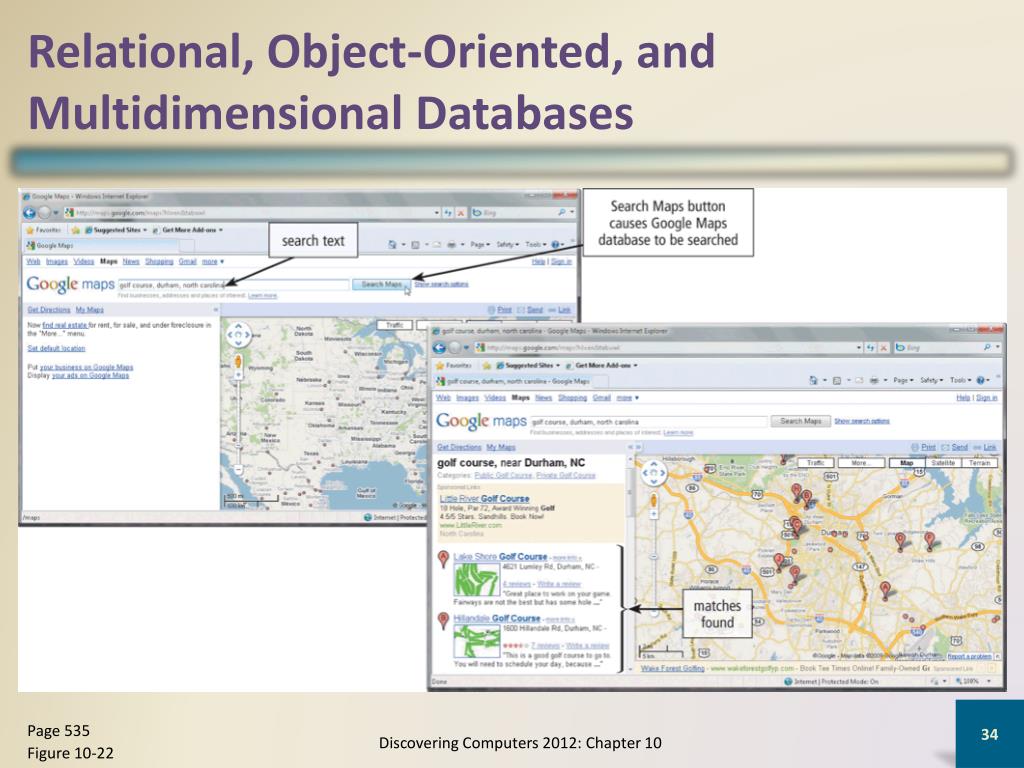Click Refresh icon in front window address bar
The image size is (1024, 768).
coord(871,348)
